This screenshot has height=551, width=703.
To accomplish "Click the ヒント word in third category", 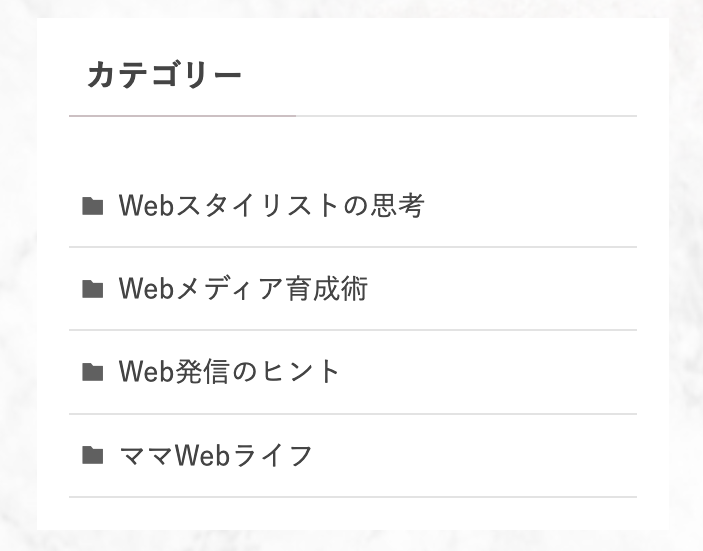I will (300, 372).
